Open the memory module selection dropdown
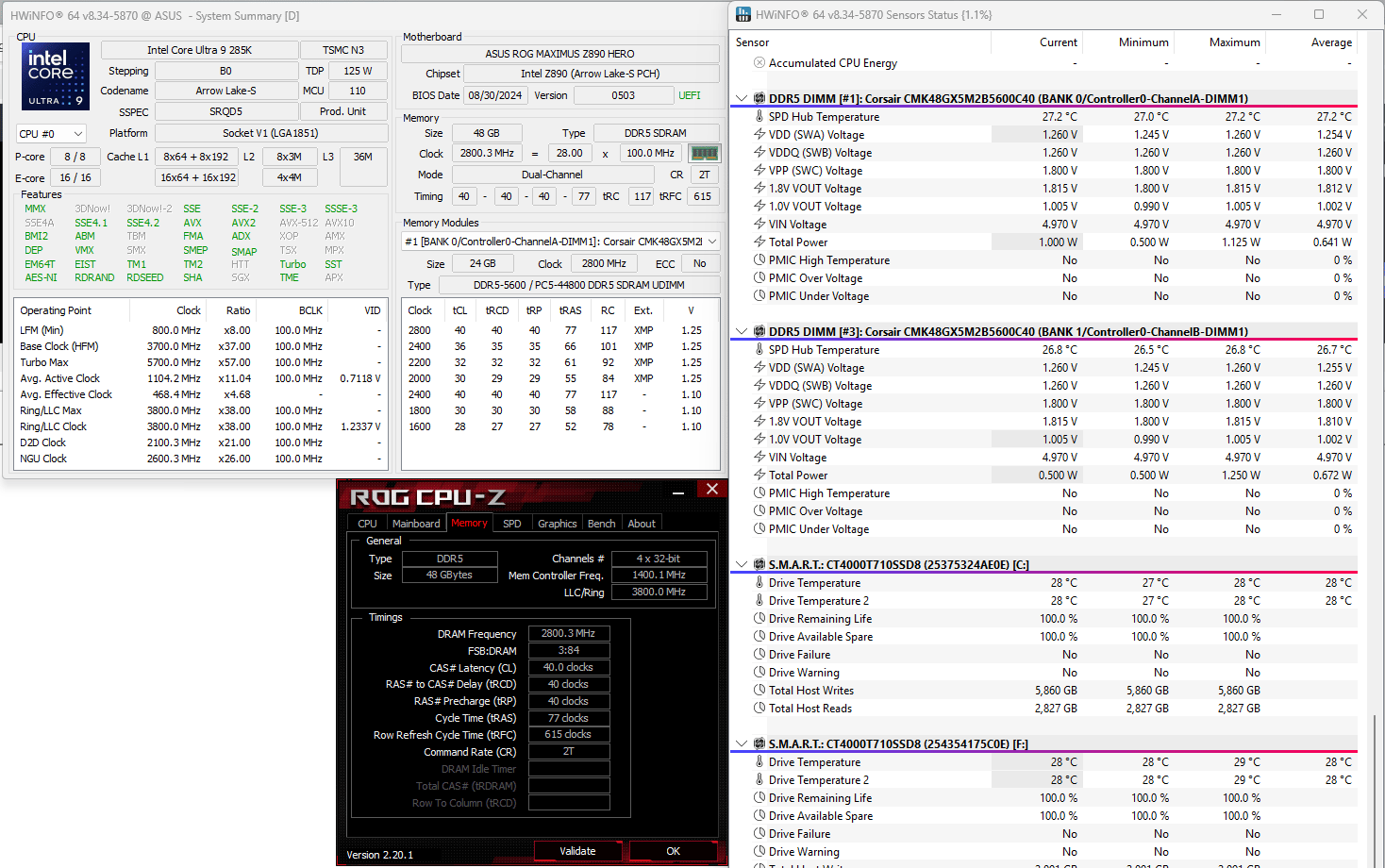1385x868 pixels. pos(560,242)
